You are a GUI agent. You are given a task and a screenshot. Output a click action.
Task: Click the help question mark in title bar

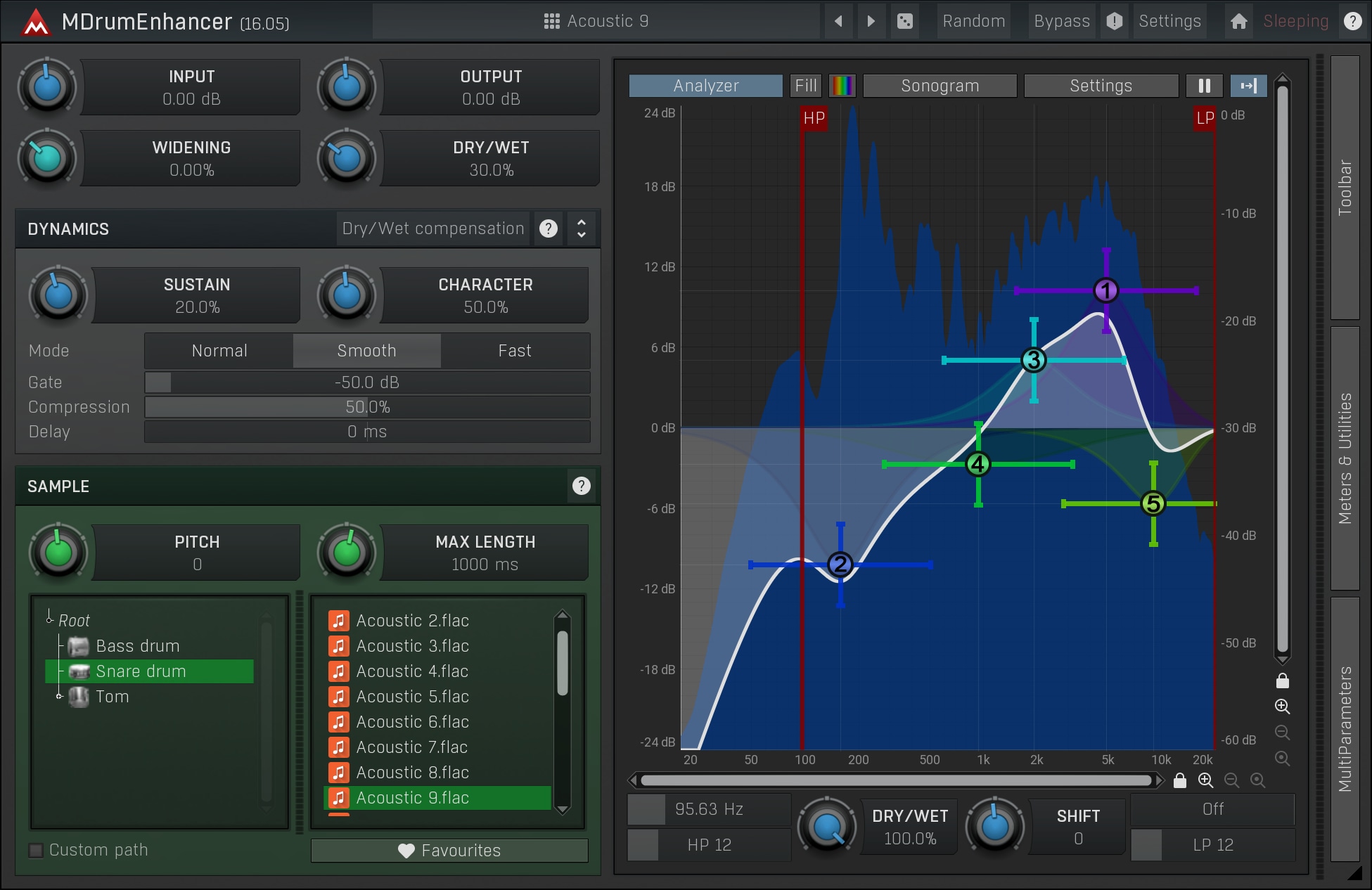[x=1352, y=21]
